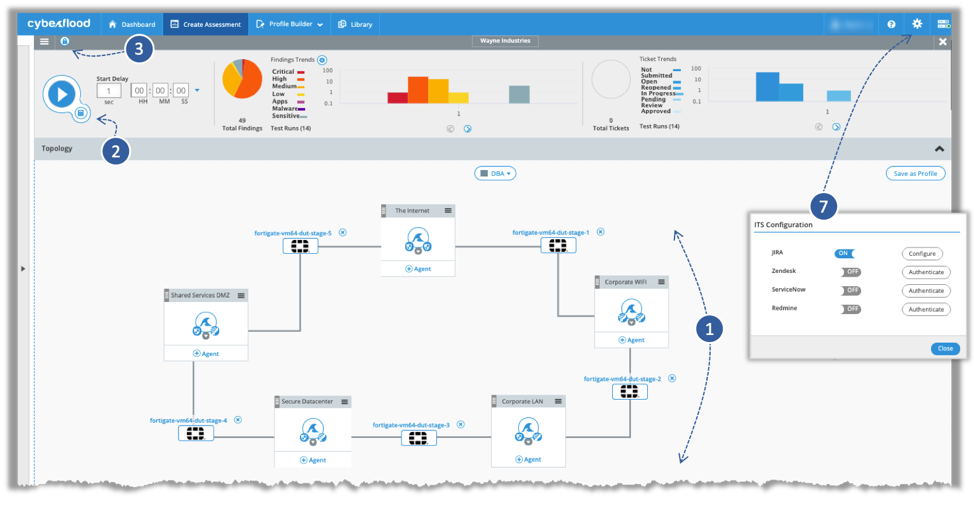Open Secure Datacenter node menu
The height and width of the screenshot is (512, 974).
click(345, 402)
